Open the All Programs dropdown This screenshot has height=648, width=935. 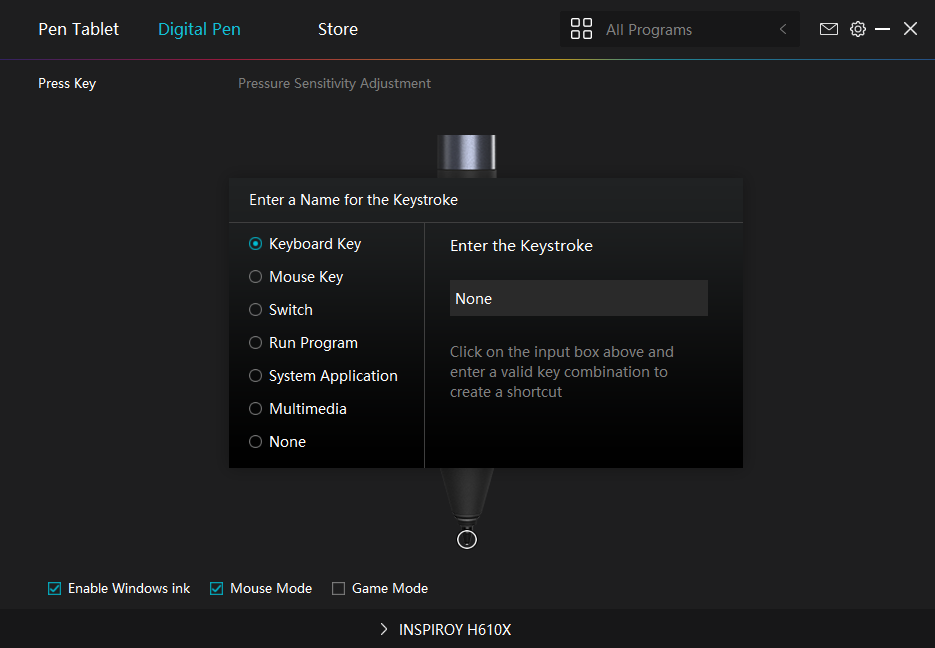point(680,30)
